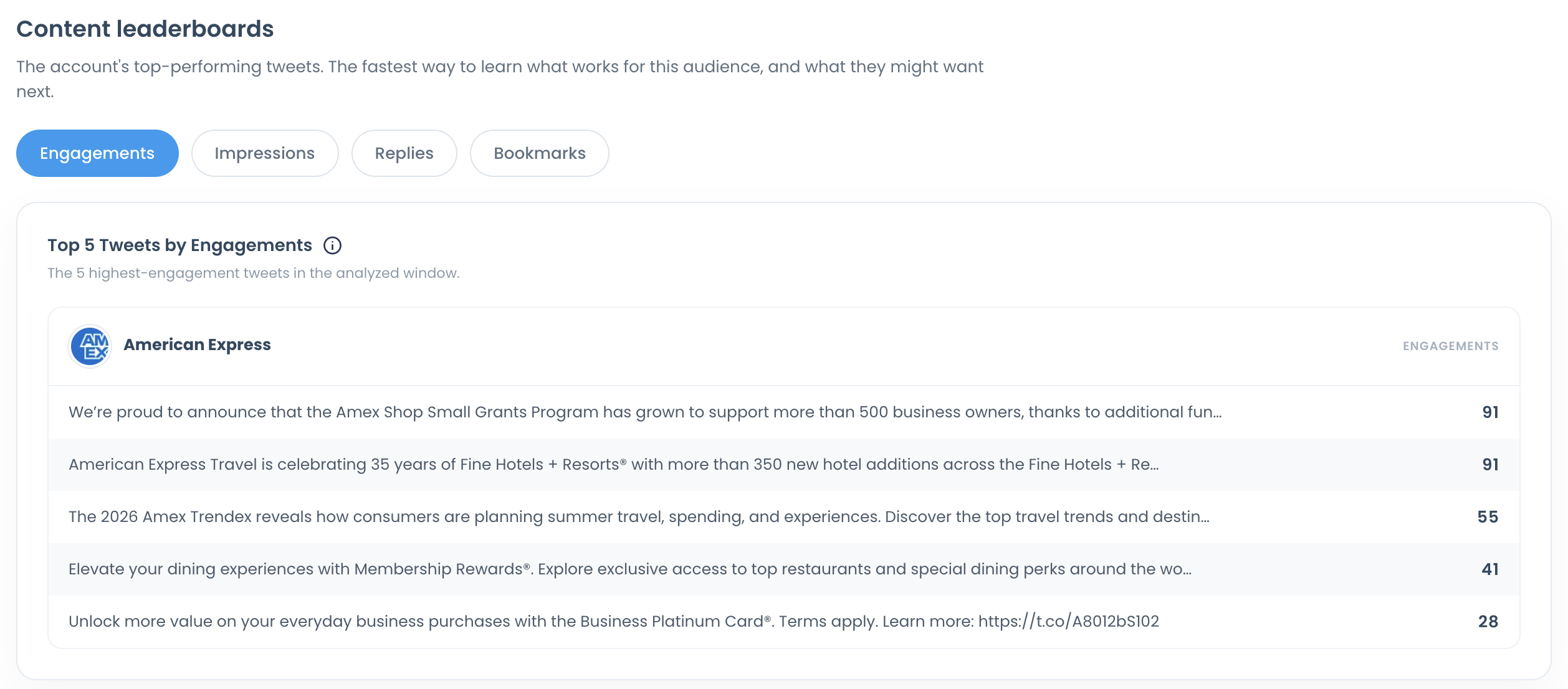Click the 28 engagements value
Viewport: 1568px width, 689px height.
1488,622
